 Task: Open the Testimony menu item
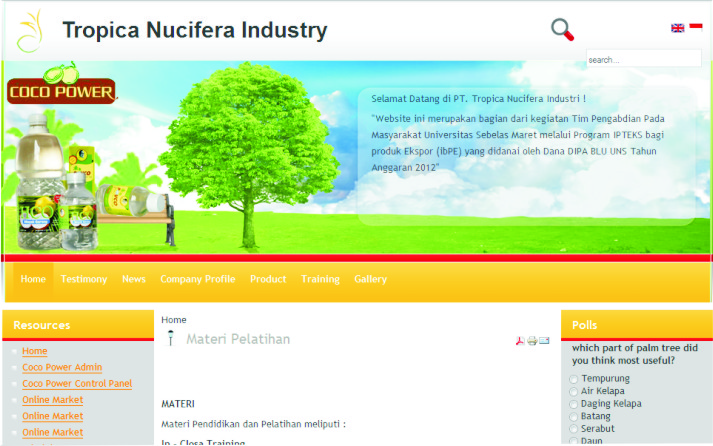(84, 279)
